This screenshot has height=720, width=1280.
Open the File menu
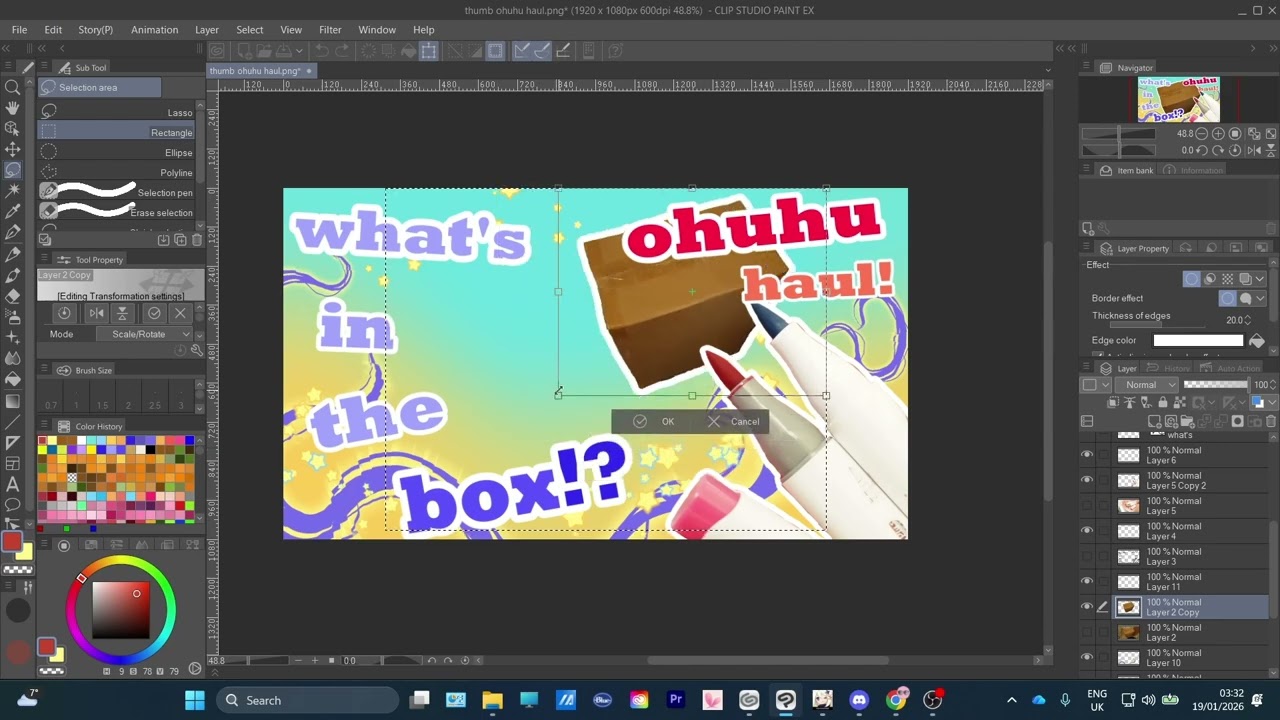19,29
